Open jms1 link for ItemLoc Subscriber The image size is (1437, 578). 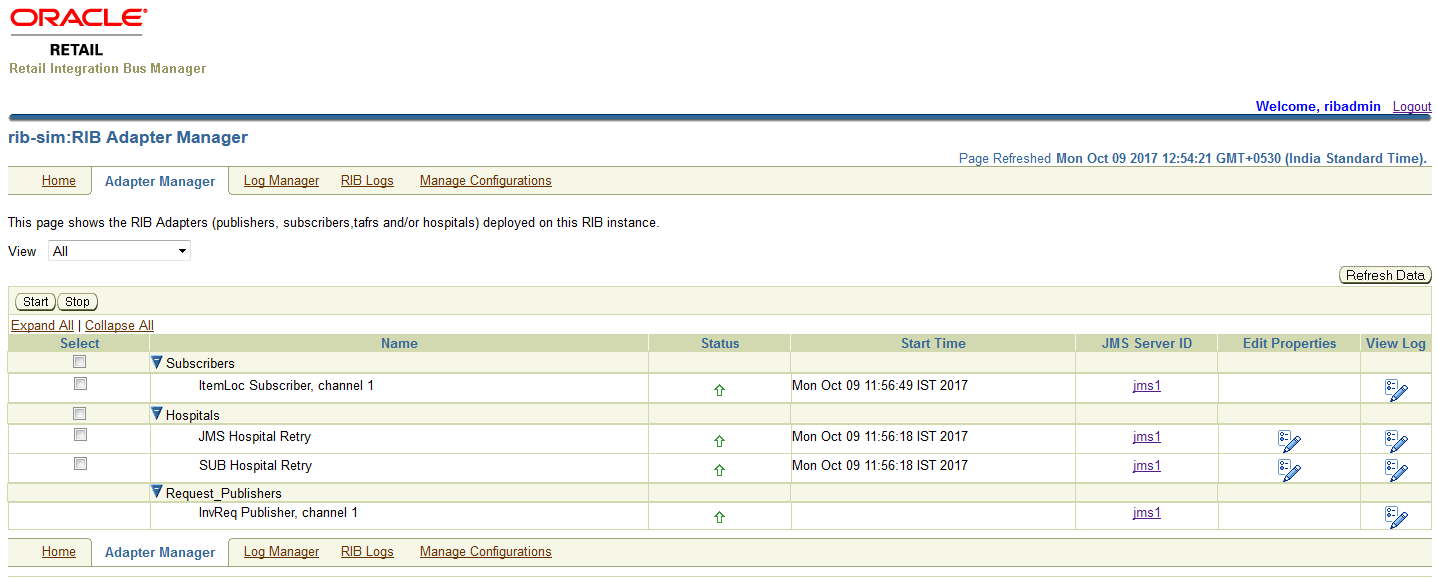tap(1147, 385)
